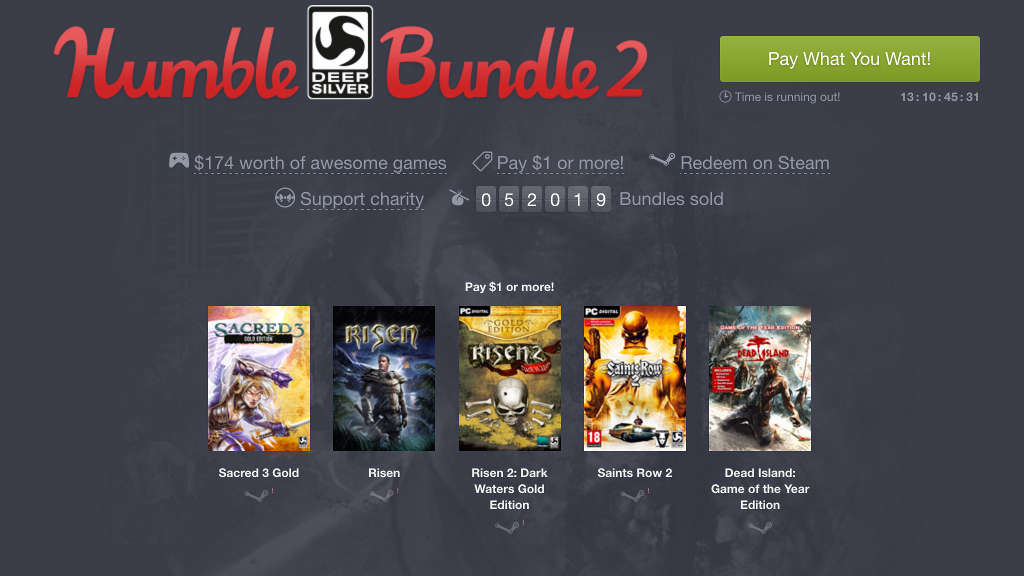Click Steam icon under Risen title
The height and width of the screenshot is (576, 1024).
[x=383, y=496]
